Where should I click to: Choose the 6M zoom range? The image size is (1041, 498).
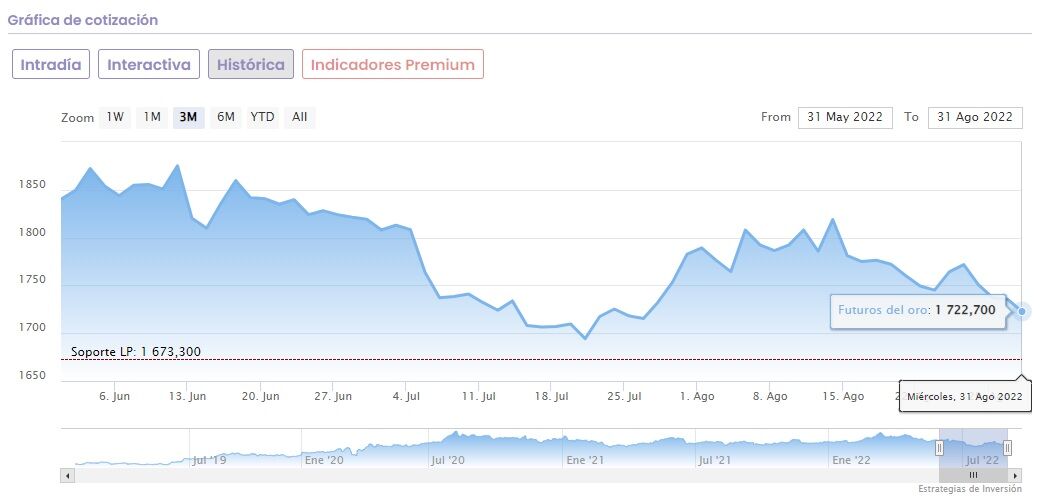point(226,117)
